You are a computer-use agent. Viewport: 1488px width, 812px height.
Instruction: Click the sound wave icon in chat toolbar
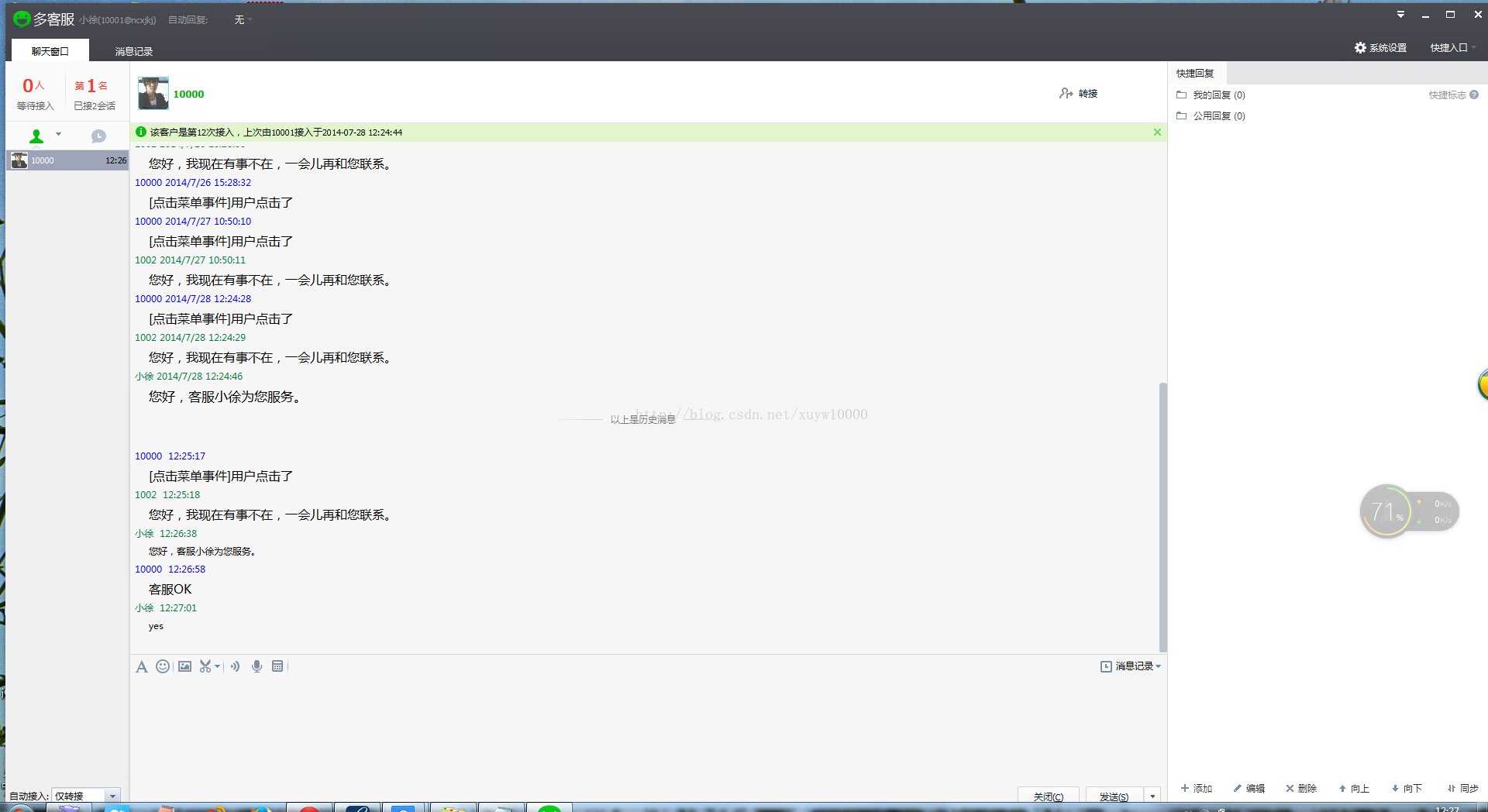point(235,666)
